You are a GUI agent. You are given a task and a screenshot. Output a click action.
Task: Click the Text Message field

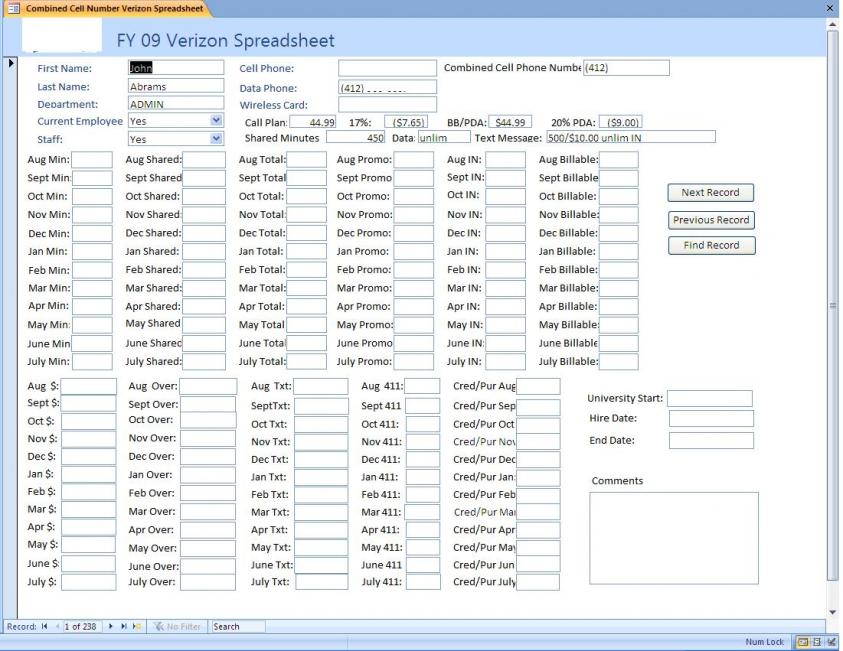coord(631,137)
